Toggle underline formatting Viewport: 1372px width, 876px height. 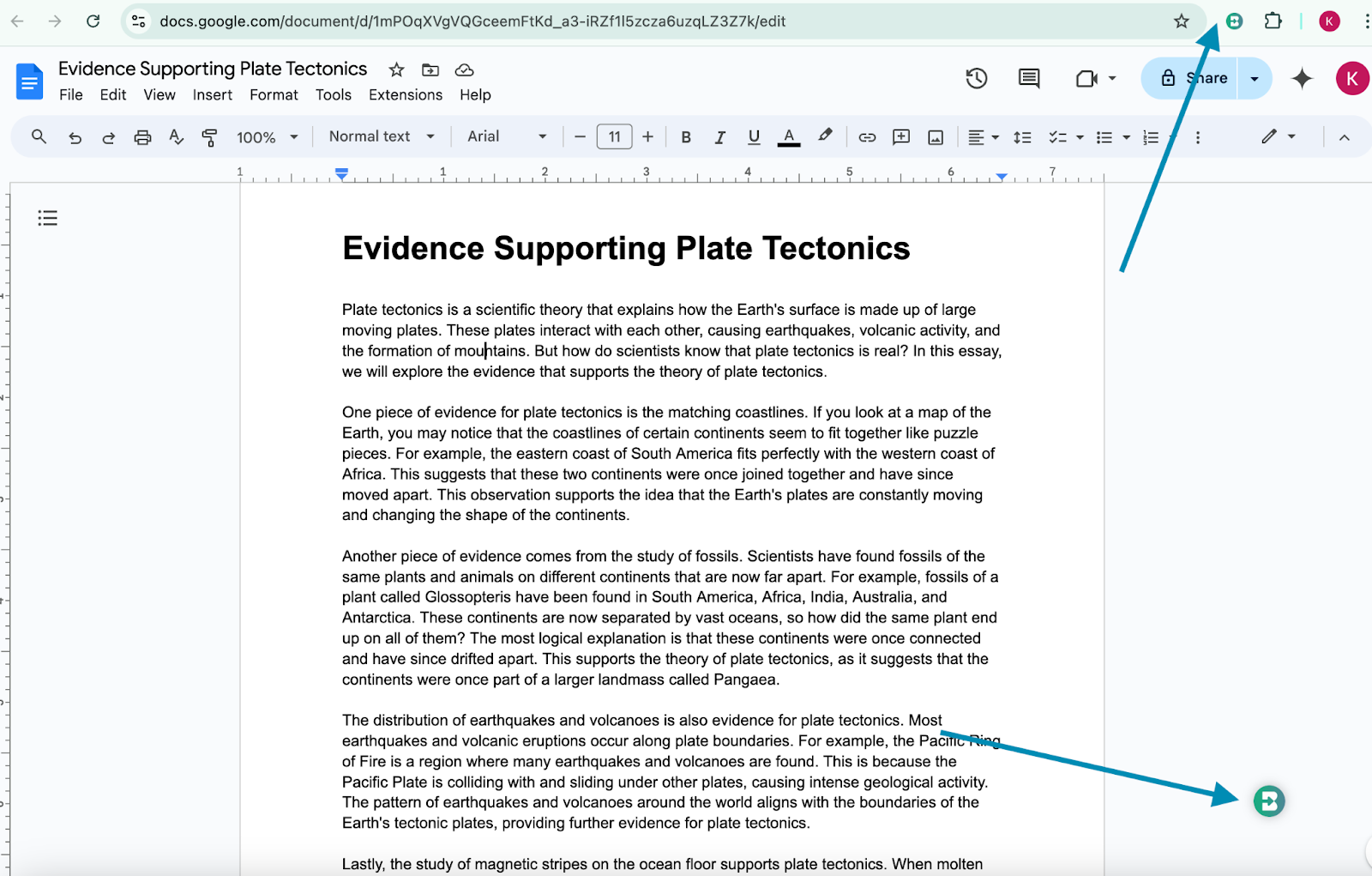click(x=754, y=137)
